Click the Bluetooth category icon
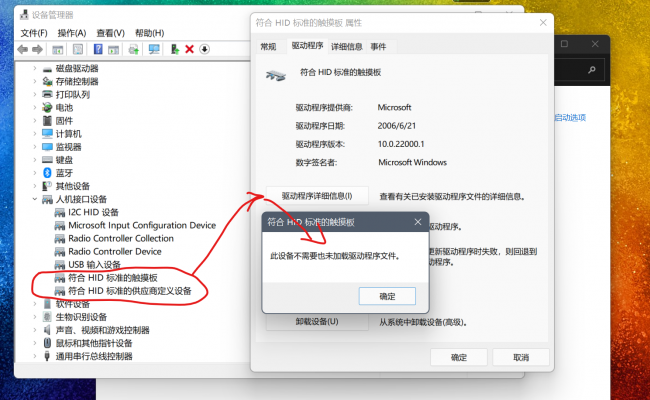650x400 pixels. click(47, 173)
